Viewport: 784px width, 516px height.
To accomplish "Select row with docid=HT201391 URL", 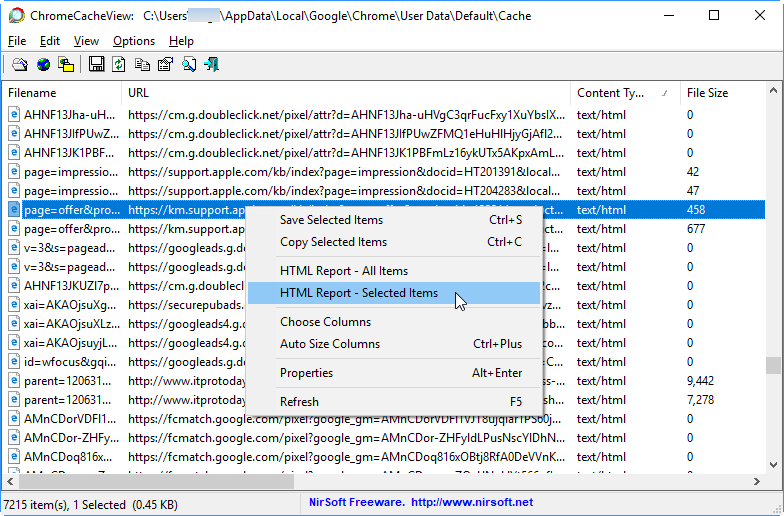I will tap(384, 172).
